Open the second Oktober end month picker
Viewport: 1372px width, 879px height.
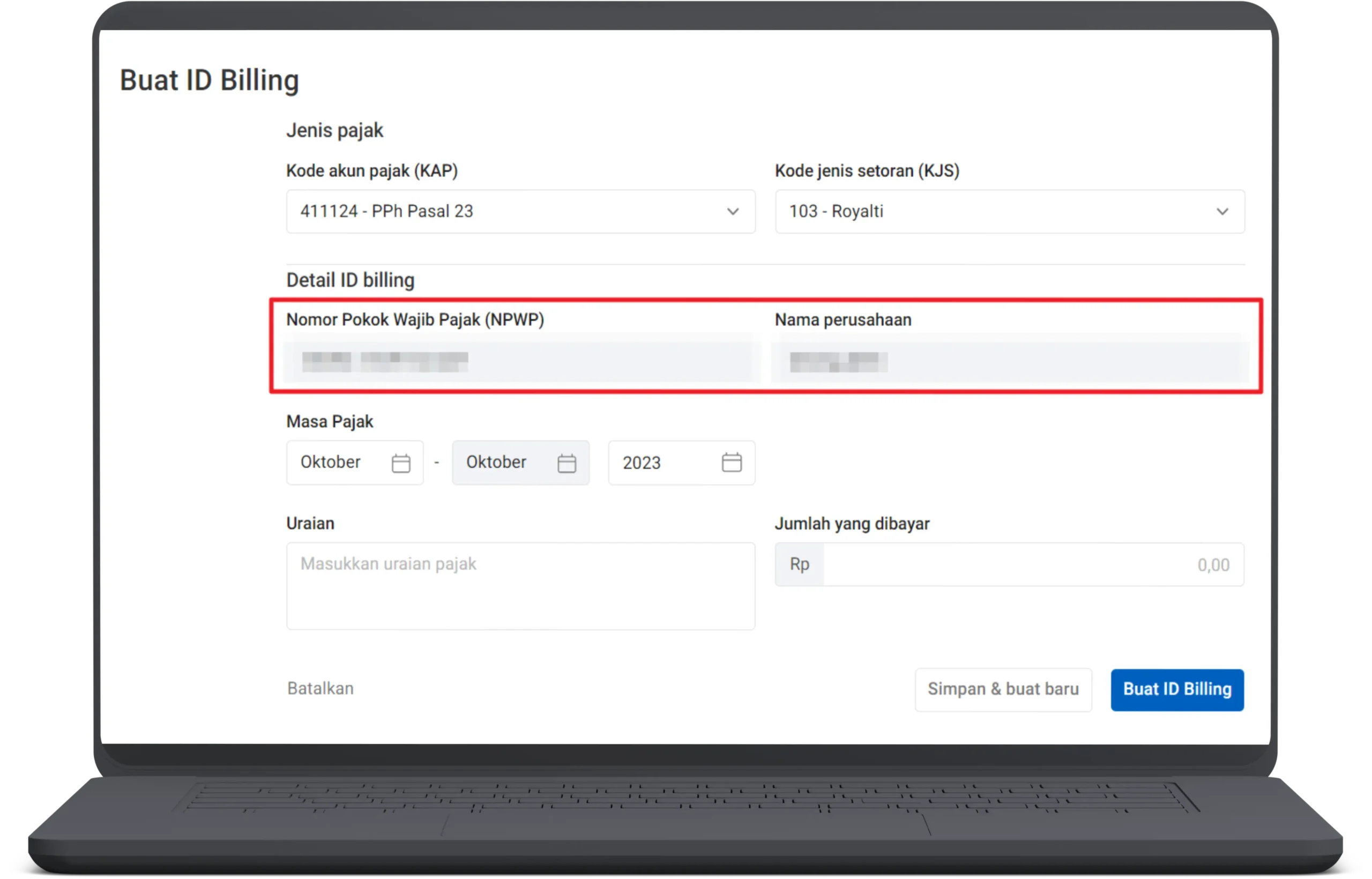pos(520,463)
